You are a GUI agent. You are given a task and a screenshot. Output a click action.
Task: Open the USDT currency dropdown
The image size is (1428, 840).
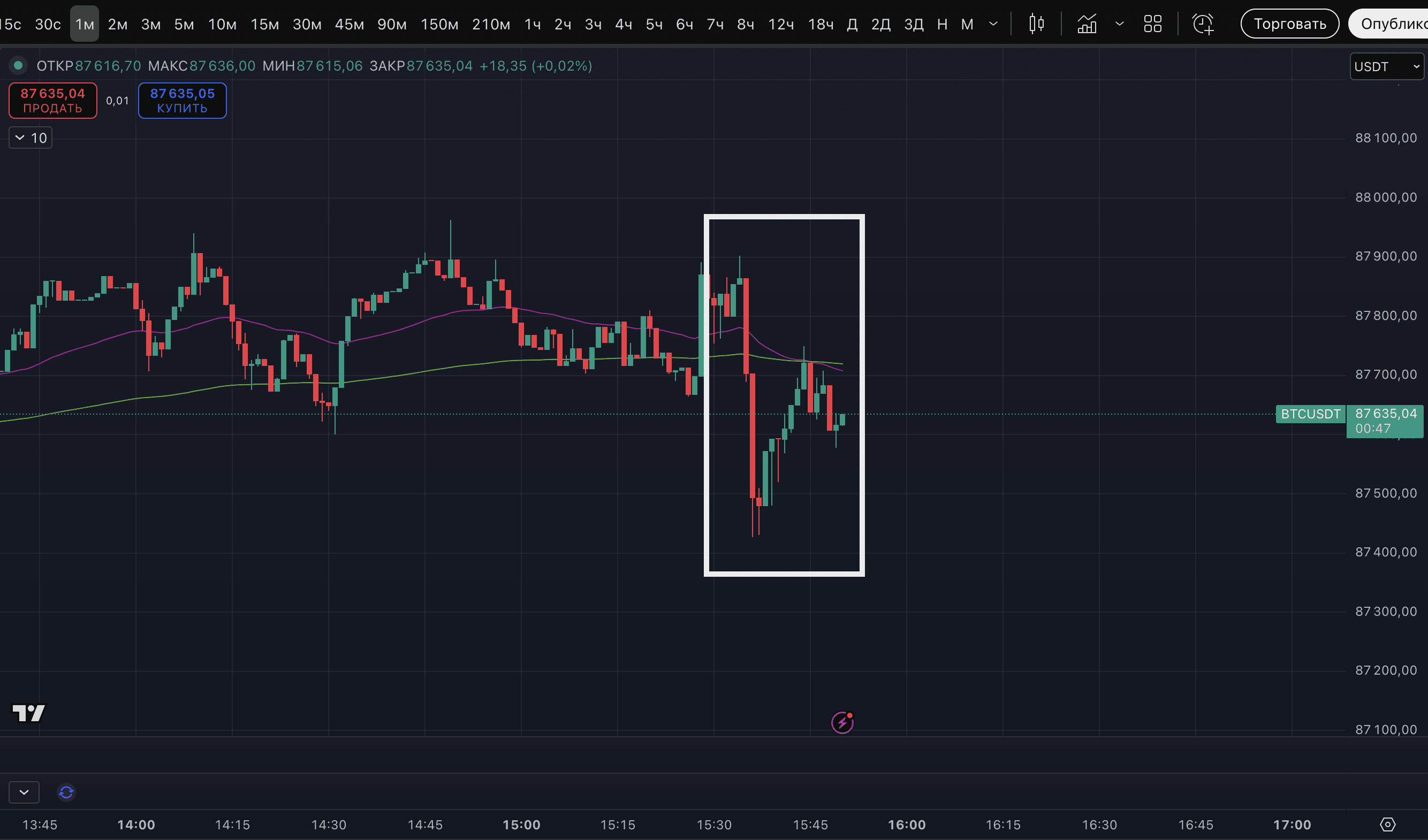click(1386, 67)
